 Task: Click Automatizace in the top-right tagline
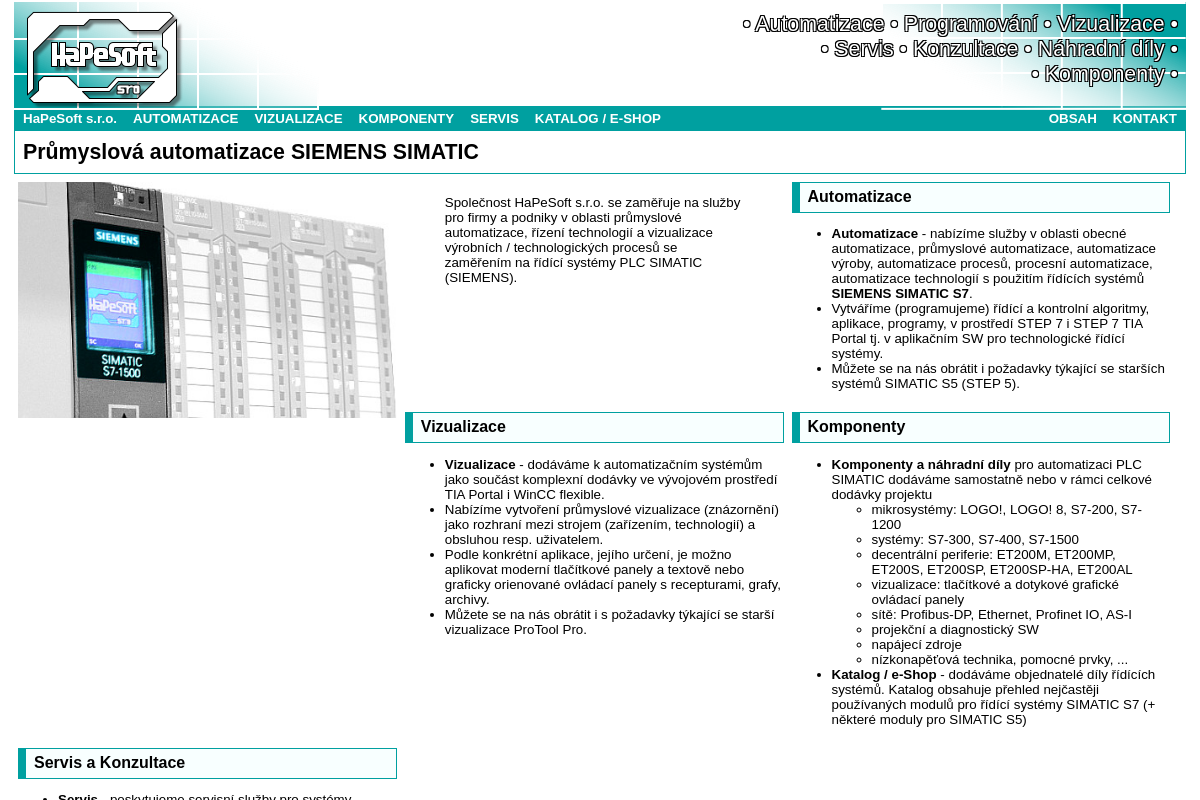click(x=819, y=24)
